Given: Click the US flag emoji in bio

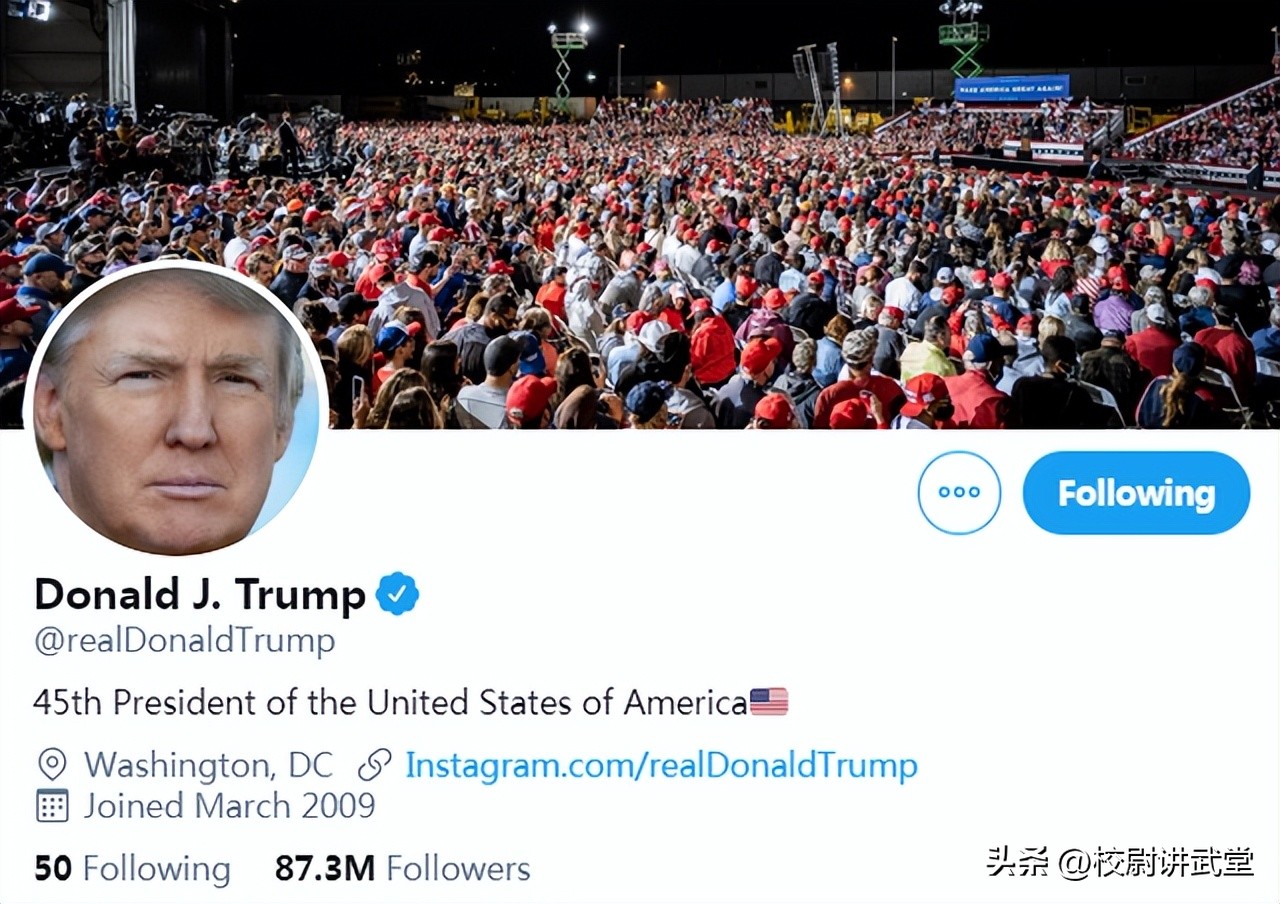Looking at the screenshot, I should (769, 701).
